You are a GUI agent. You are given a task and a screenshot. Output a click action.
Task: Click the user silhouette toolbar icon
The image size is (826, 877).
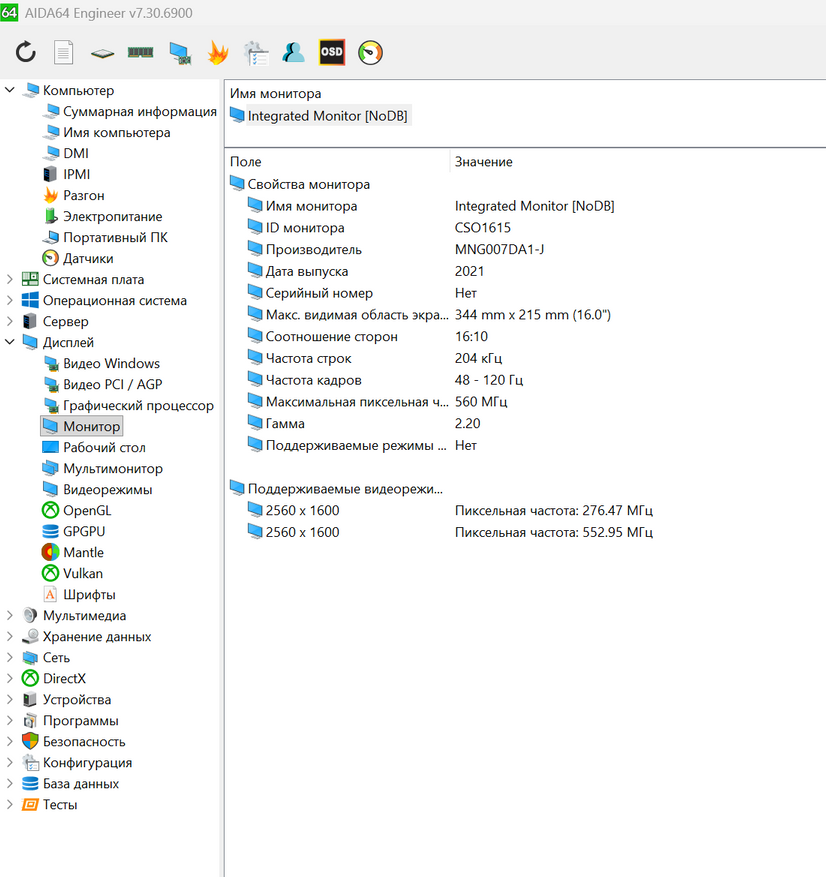coord(294,53)
